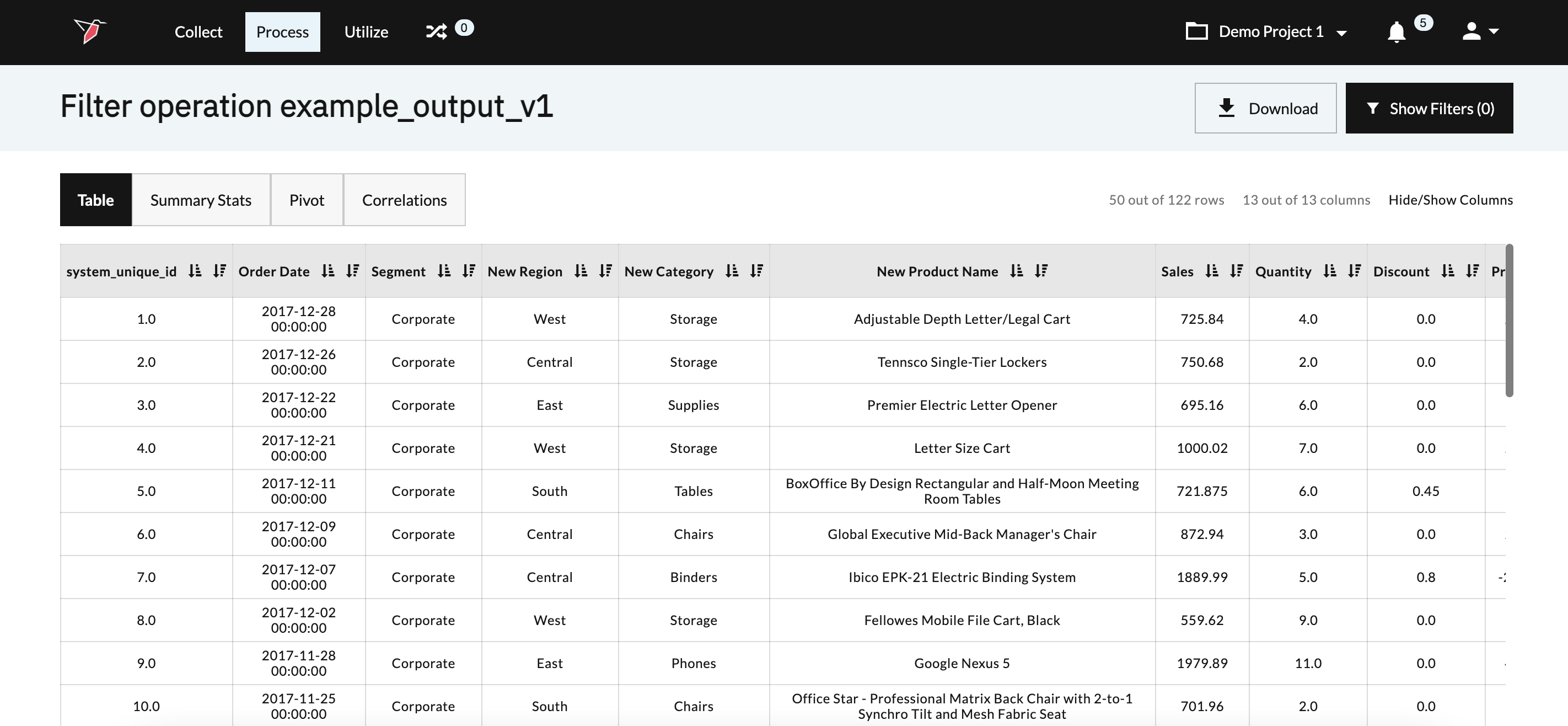Viewport: 1568px width, 726px height.
Task: Open the notifications bell icon
Action: [1396, 31]
